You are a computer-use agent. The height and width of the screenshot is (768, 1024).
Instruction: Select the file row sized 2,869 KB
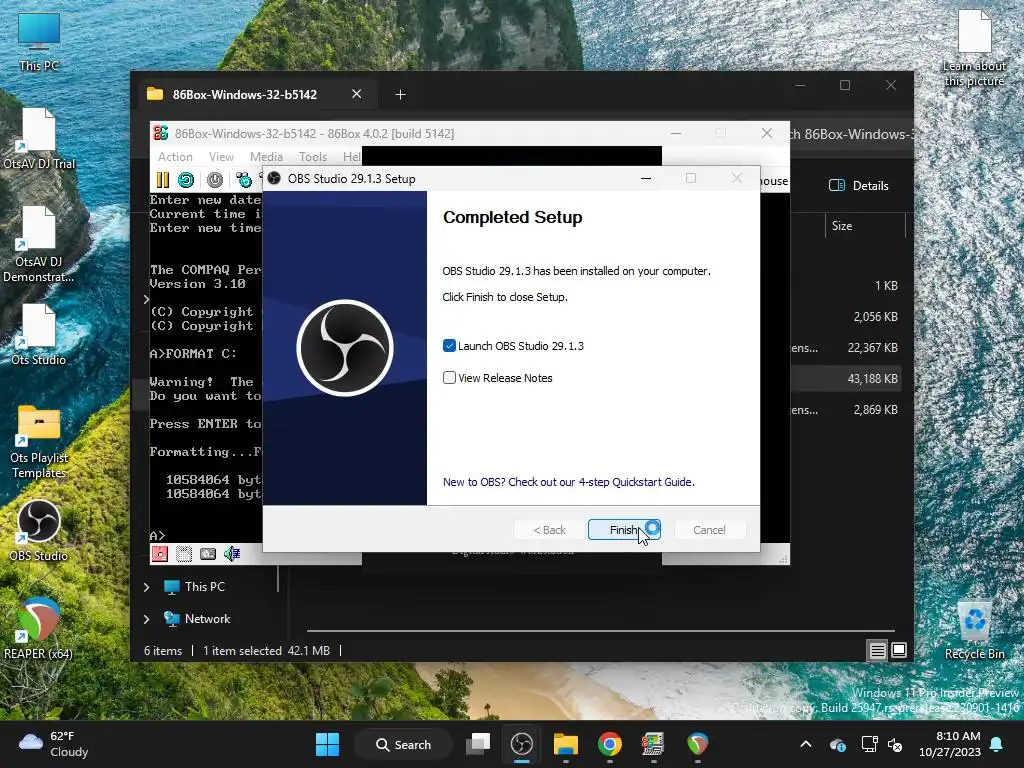(845, 410)
